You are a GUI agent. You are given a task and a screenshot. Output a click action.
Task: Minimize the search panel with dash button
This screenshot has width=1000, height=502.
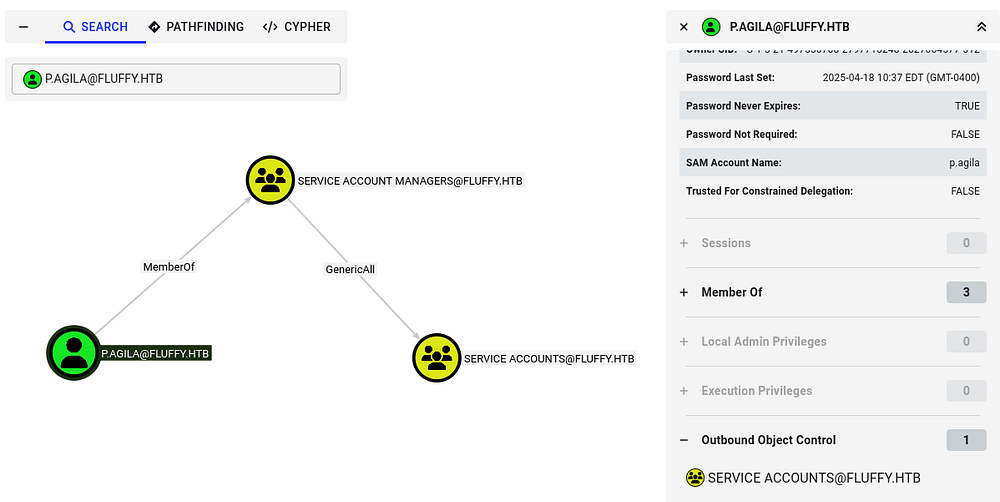coord(23,27)
